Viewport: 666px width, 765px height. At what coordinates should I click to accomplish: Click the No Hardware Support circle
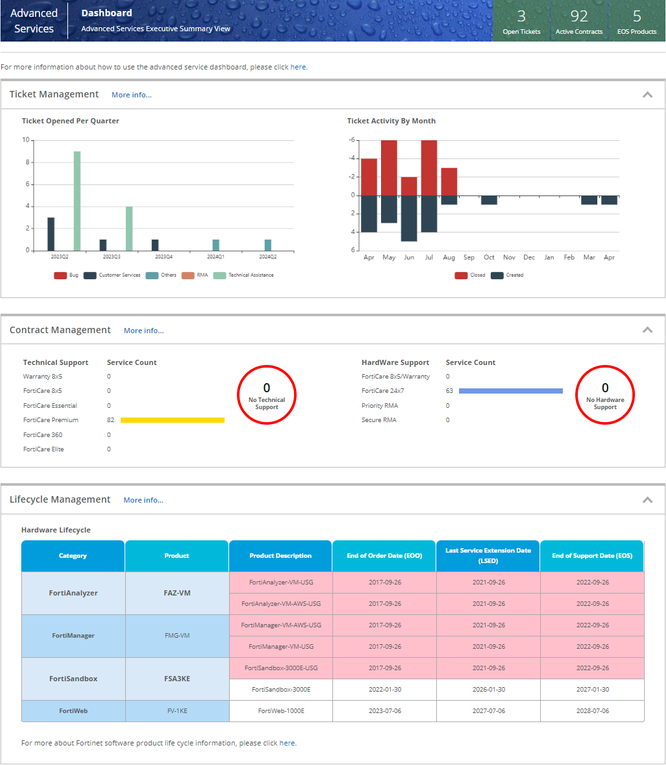(605, 395)
